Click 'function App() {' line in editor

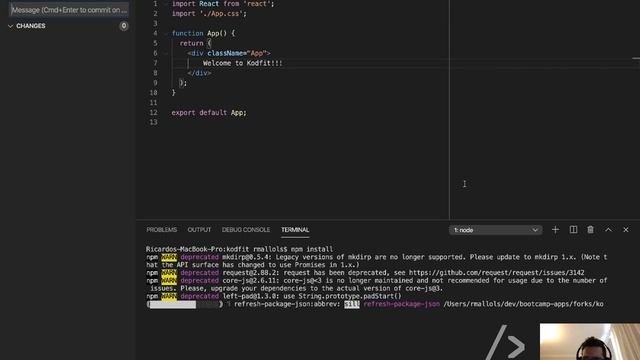point(203,33)
